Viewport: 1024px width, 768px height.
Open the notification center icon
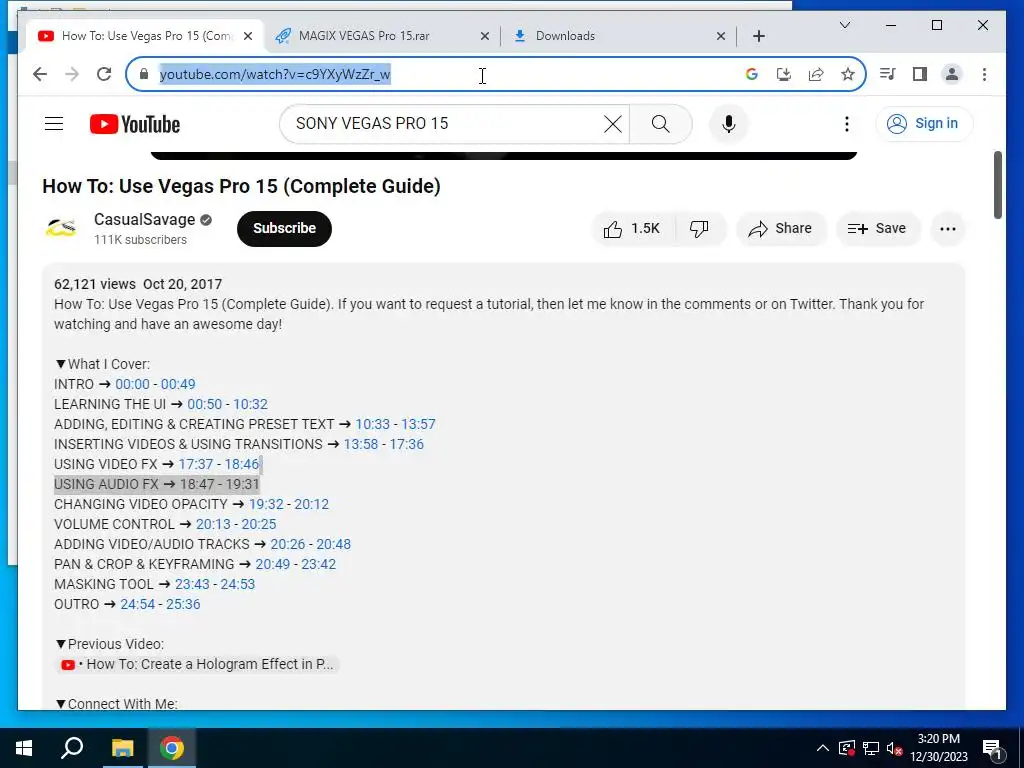point(992,749)
